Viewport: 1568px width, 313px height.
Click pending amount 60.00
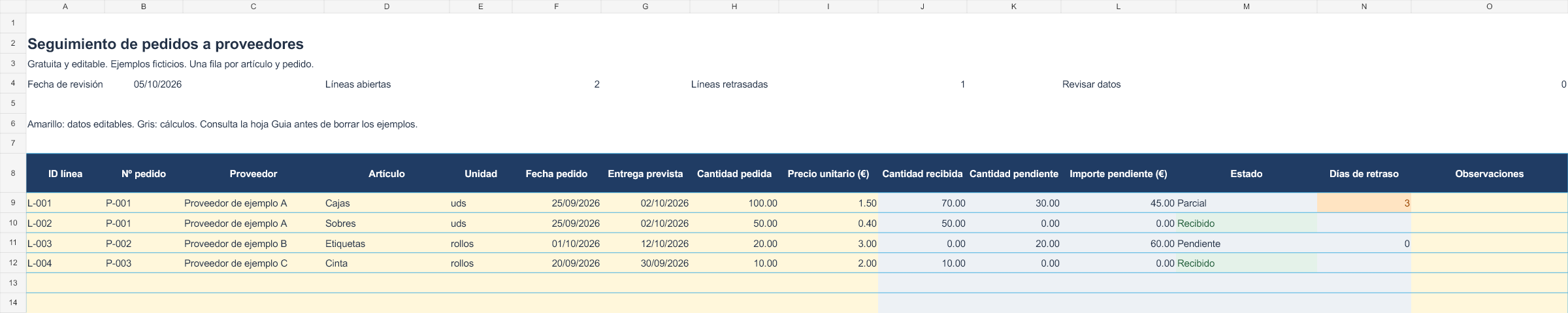[x=1119, y=244]
